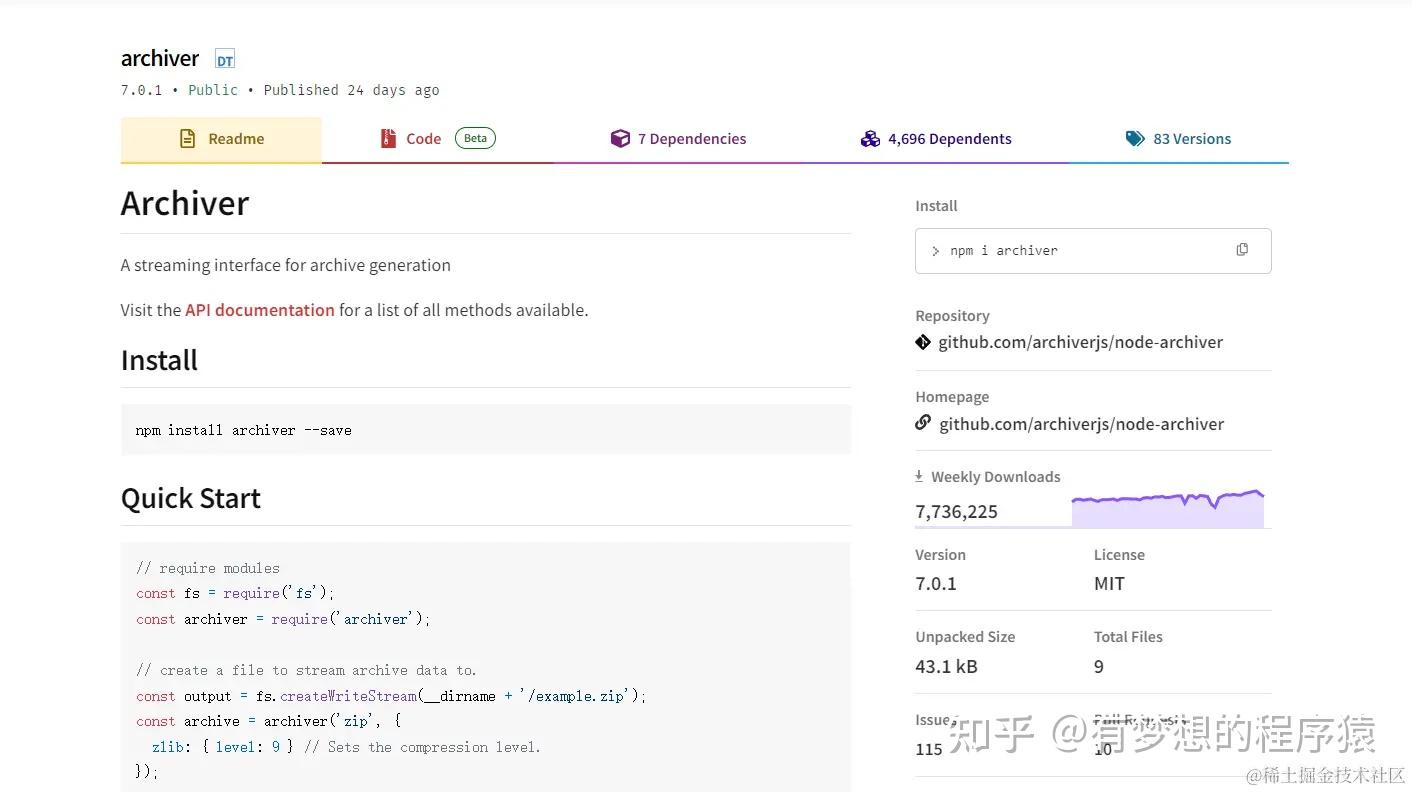
Task: Visit the github.com/archiverjs/node-archiver repository link
Action: click(1080, 341)
